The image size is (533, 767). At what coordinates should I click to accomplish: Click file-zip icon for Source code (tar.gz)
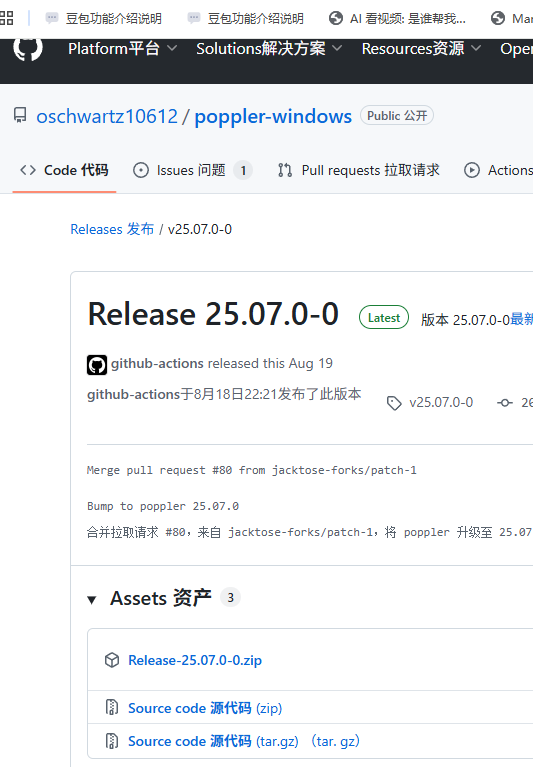pos(112,741)
